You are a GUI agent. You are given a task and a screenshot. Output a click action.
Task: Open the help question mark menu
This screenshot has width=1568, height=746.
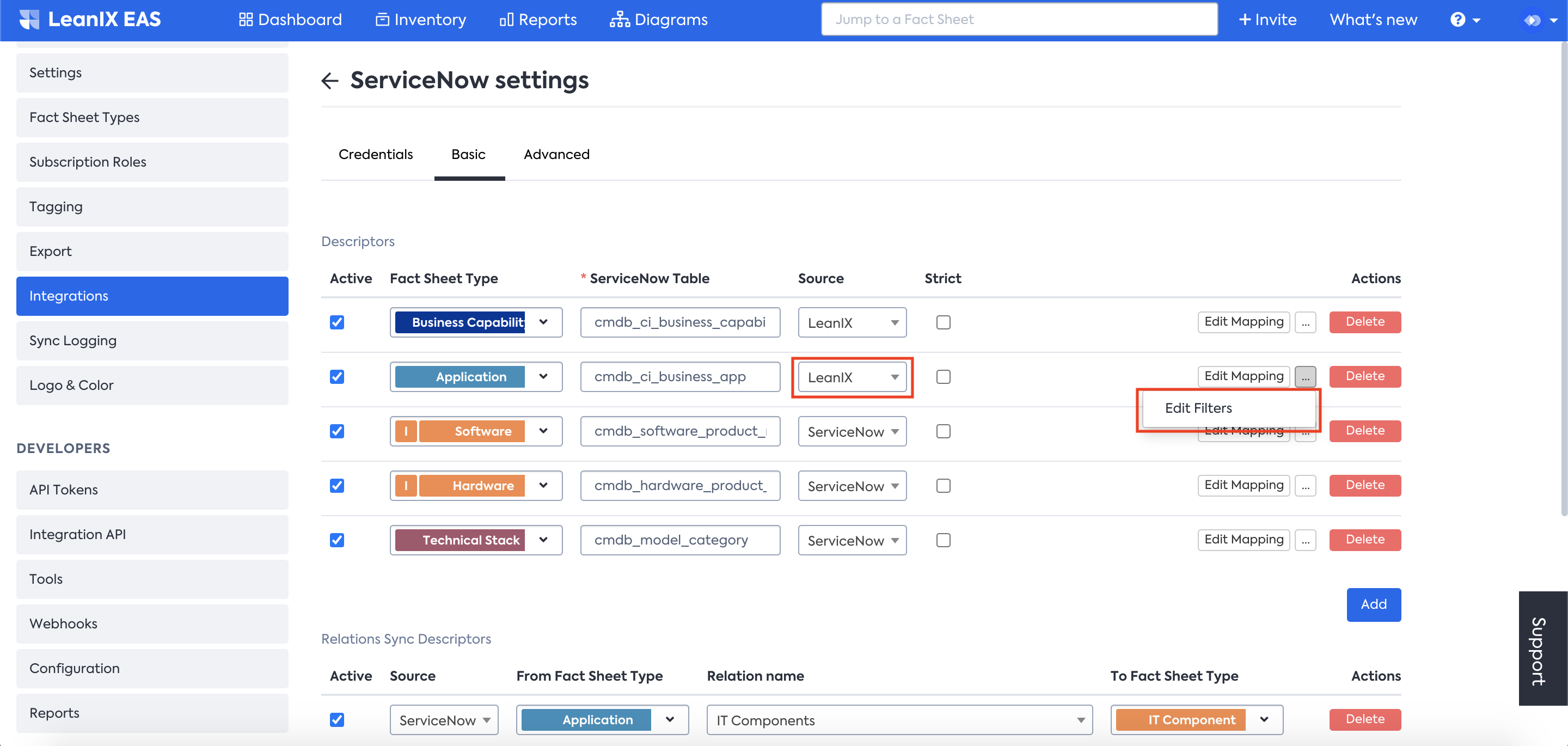(x=1465, y=20)
